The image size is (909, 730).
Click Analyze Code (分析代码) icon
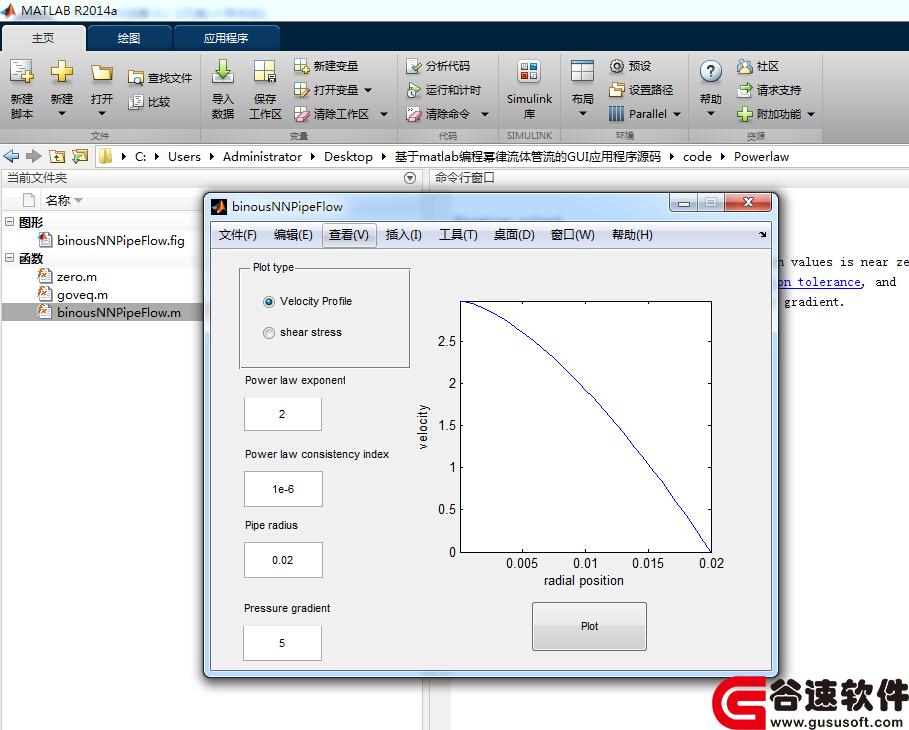[x=413, y=66]
